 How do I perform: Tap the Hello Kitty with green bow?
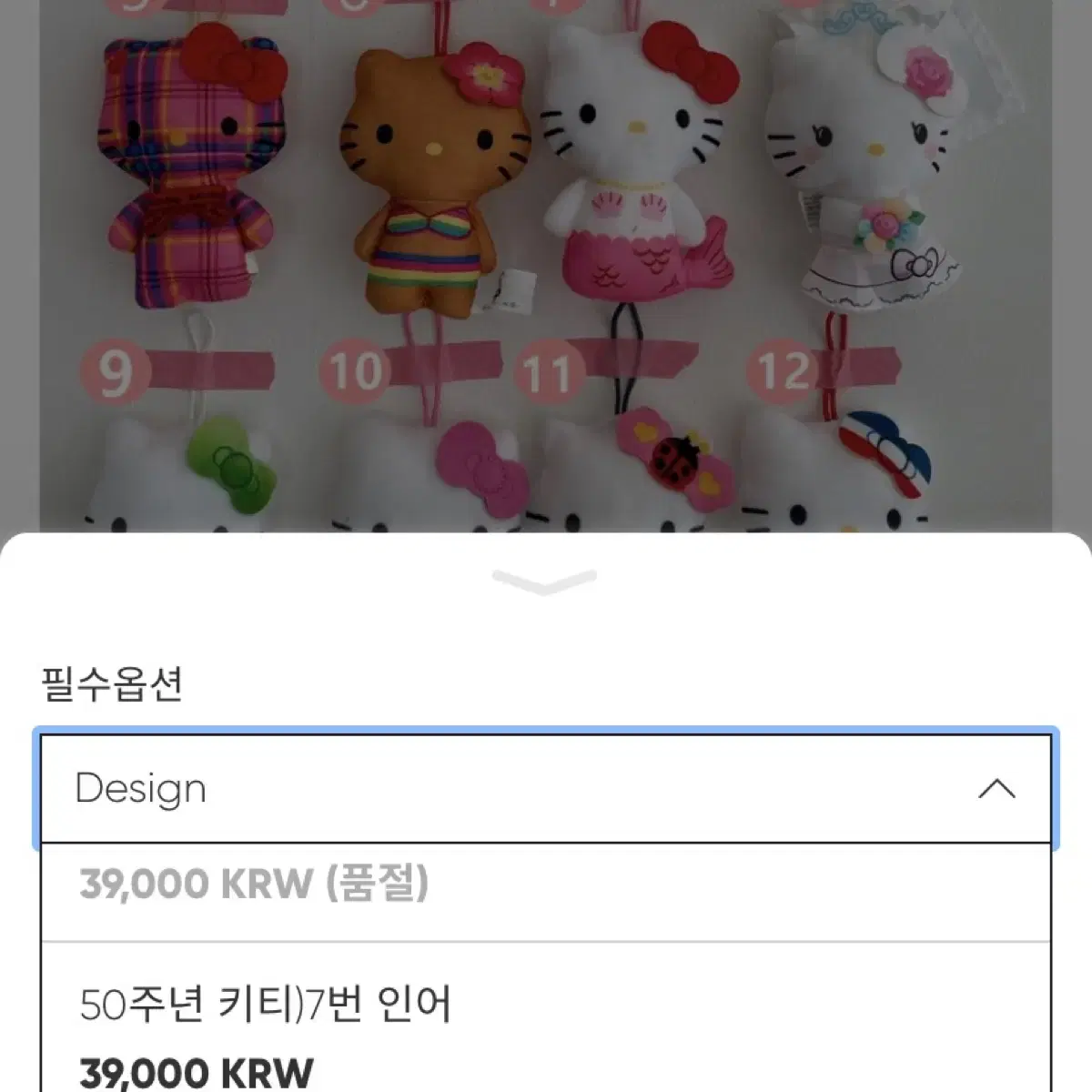point(173,473)
